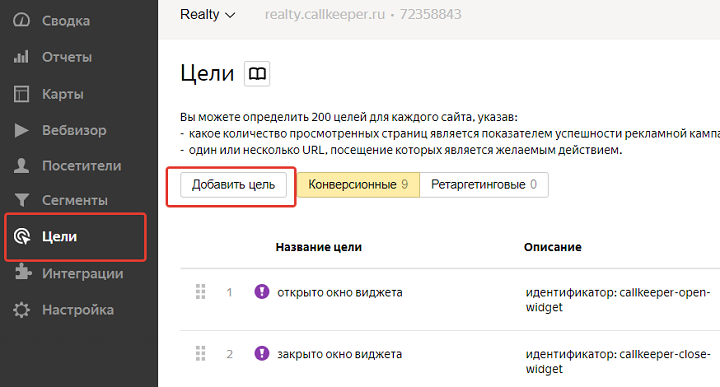Click the realty.callkeeper.ru site address
This screenshot has height=387, width=720.
click(325, 15)
